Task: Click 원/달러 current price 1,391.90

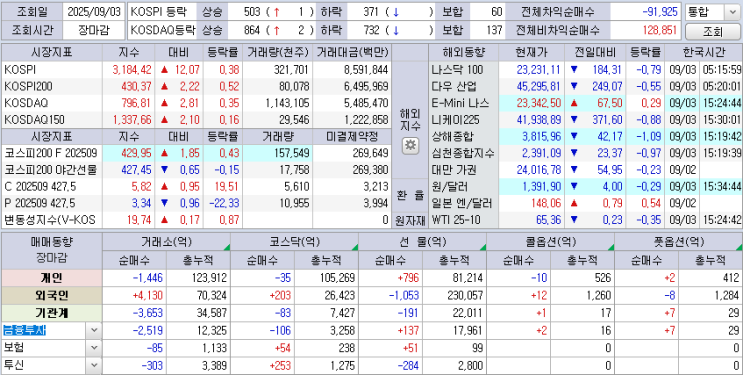Action: point(542,187)
